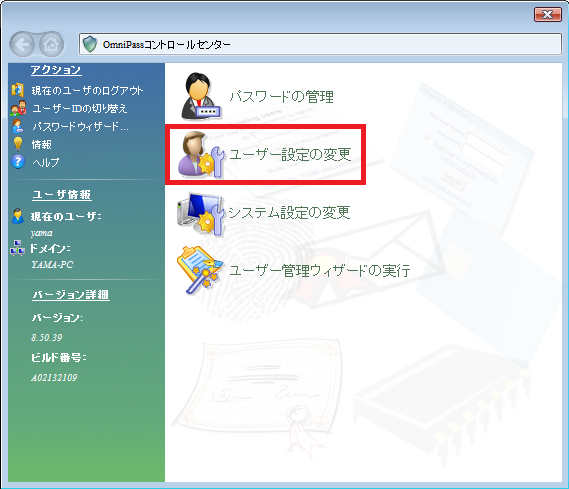Click the ユーザー設定の変更 wrench icon
Screen dimensions: 569x489
201,155
